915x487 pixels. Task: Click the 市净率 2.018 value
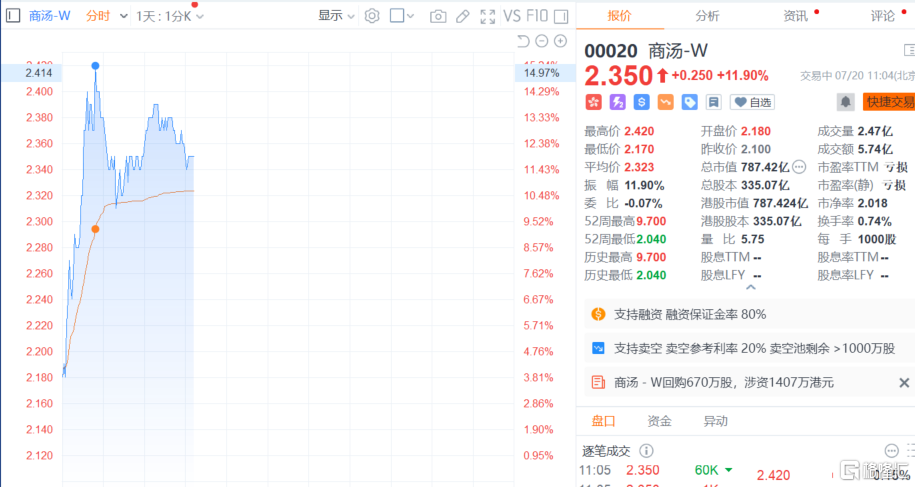pos(872,204)
